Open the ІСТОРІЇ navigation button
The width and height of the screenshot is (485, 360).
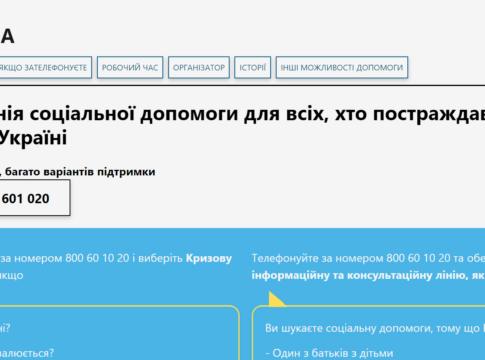[252, 67]
